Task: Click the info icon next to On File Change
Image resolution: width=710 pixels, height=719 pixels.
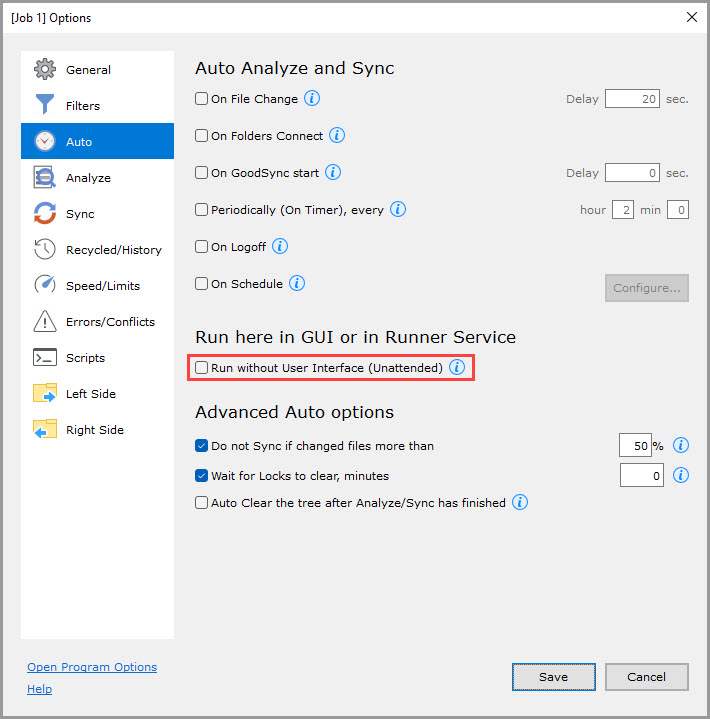Action: point(312,99)
